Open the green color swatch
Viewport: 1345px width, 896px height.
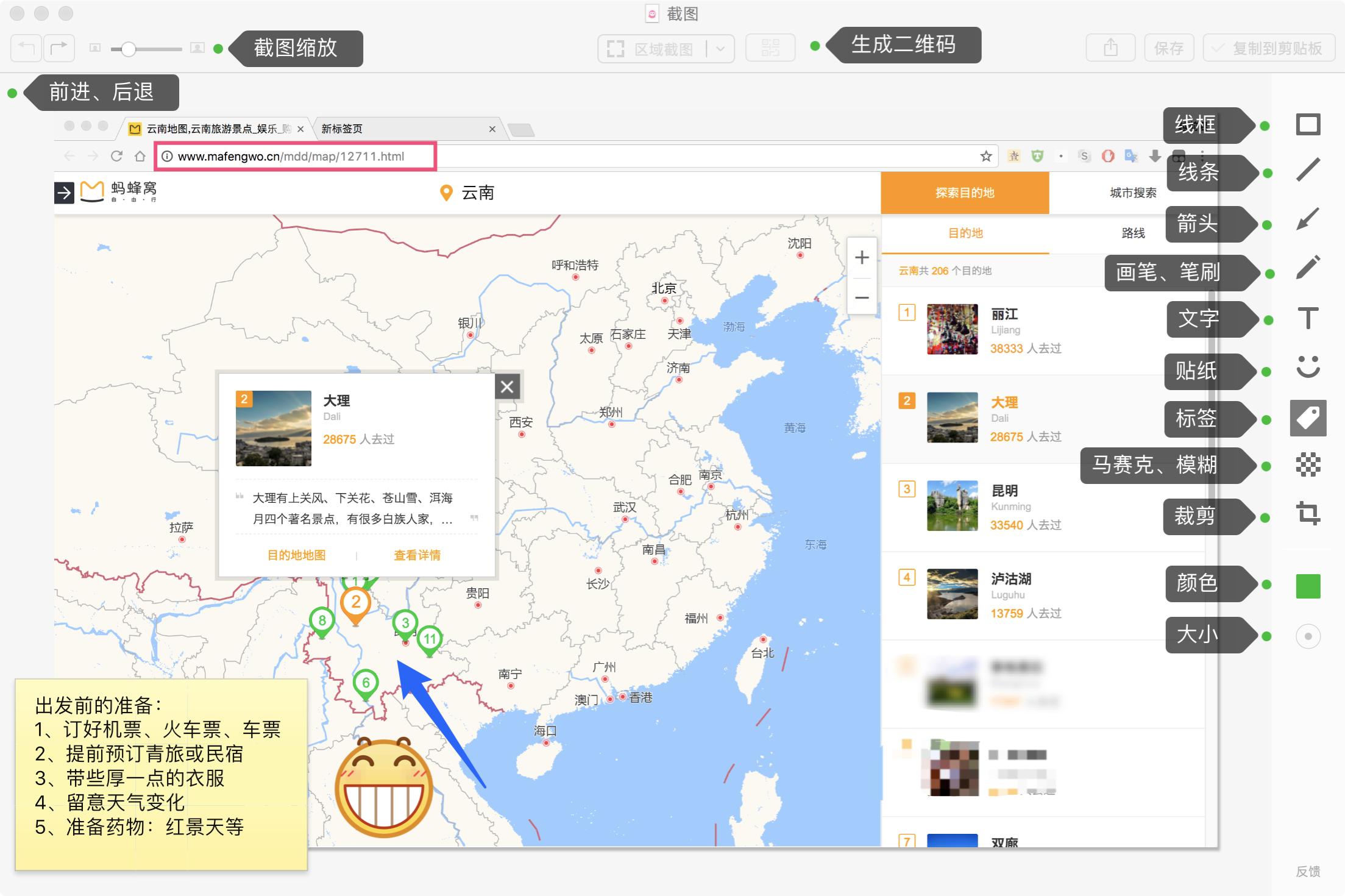click(1308, 586)
